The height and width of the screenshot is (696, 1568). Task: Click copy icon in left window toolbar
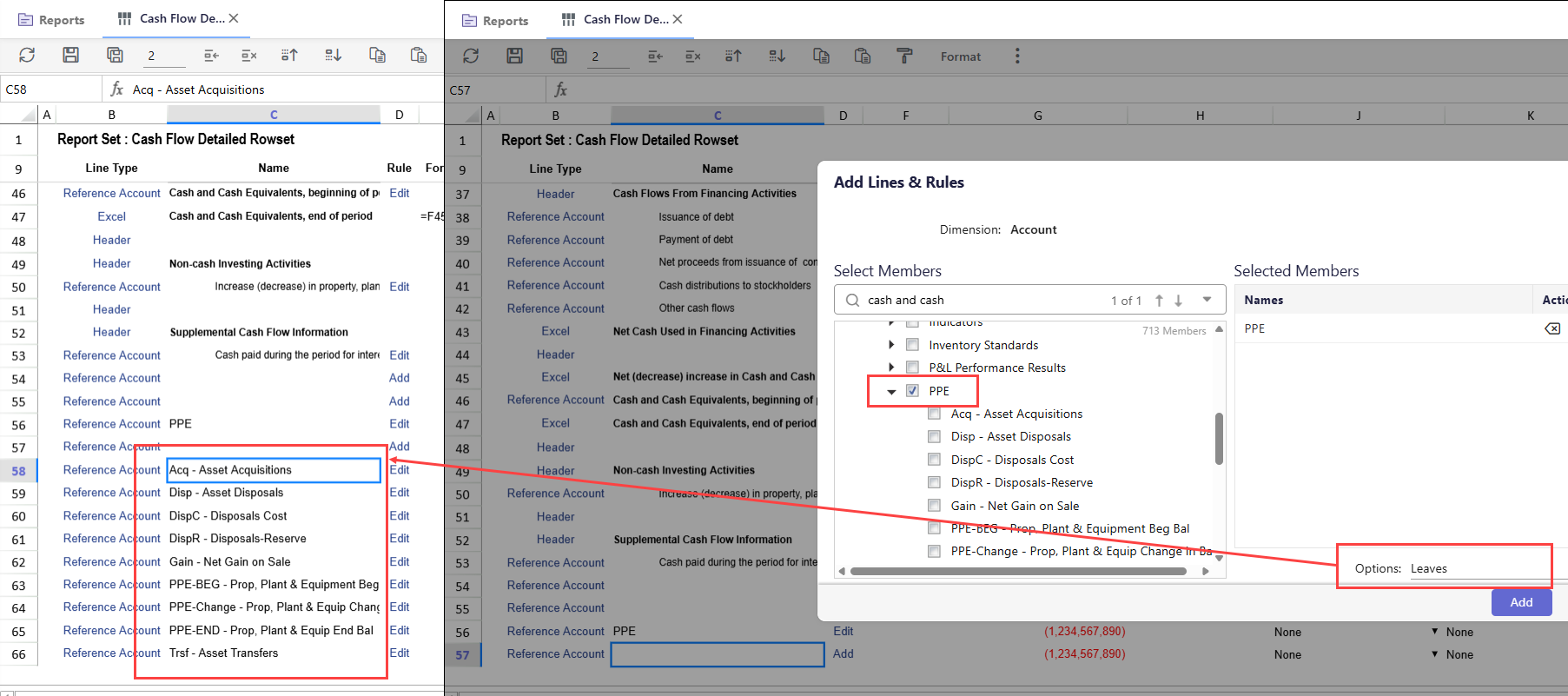tap(377, 55)
